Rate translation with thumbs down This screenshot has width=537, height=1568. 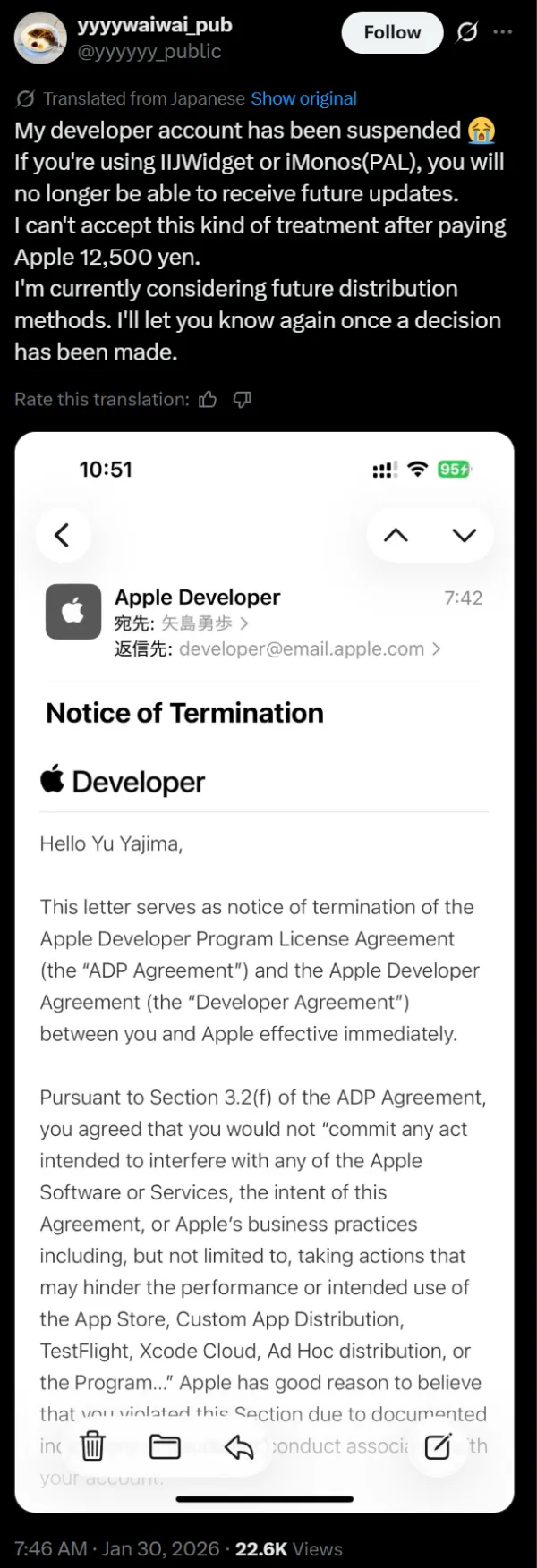click(x=242, y=400)
